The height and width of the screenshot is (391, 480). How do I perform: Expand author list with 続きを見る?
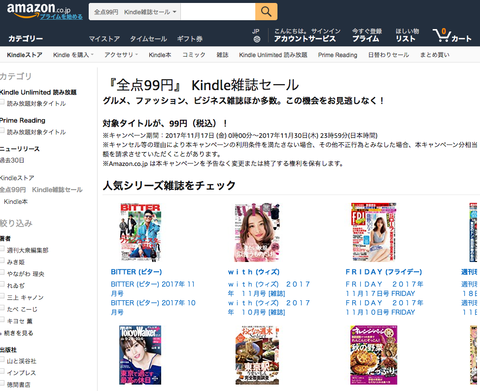tap(17, 333)
